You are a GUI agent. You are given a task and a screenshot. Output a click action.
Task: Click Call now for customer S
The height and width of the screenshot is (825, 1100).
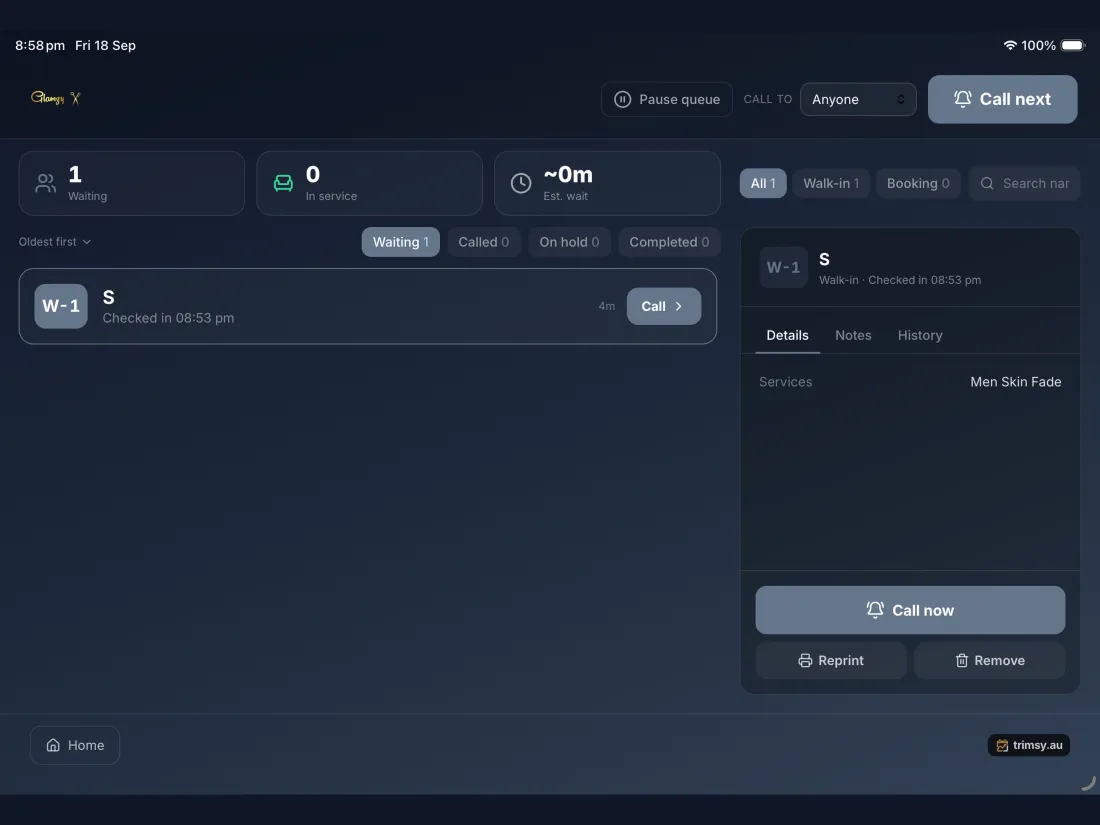[910, 610]
